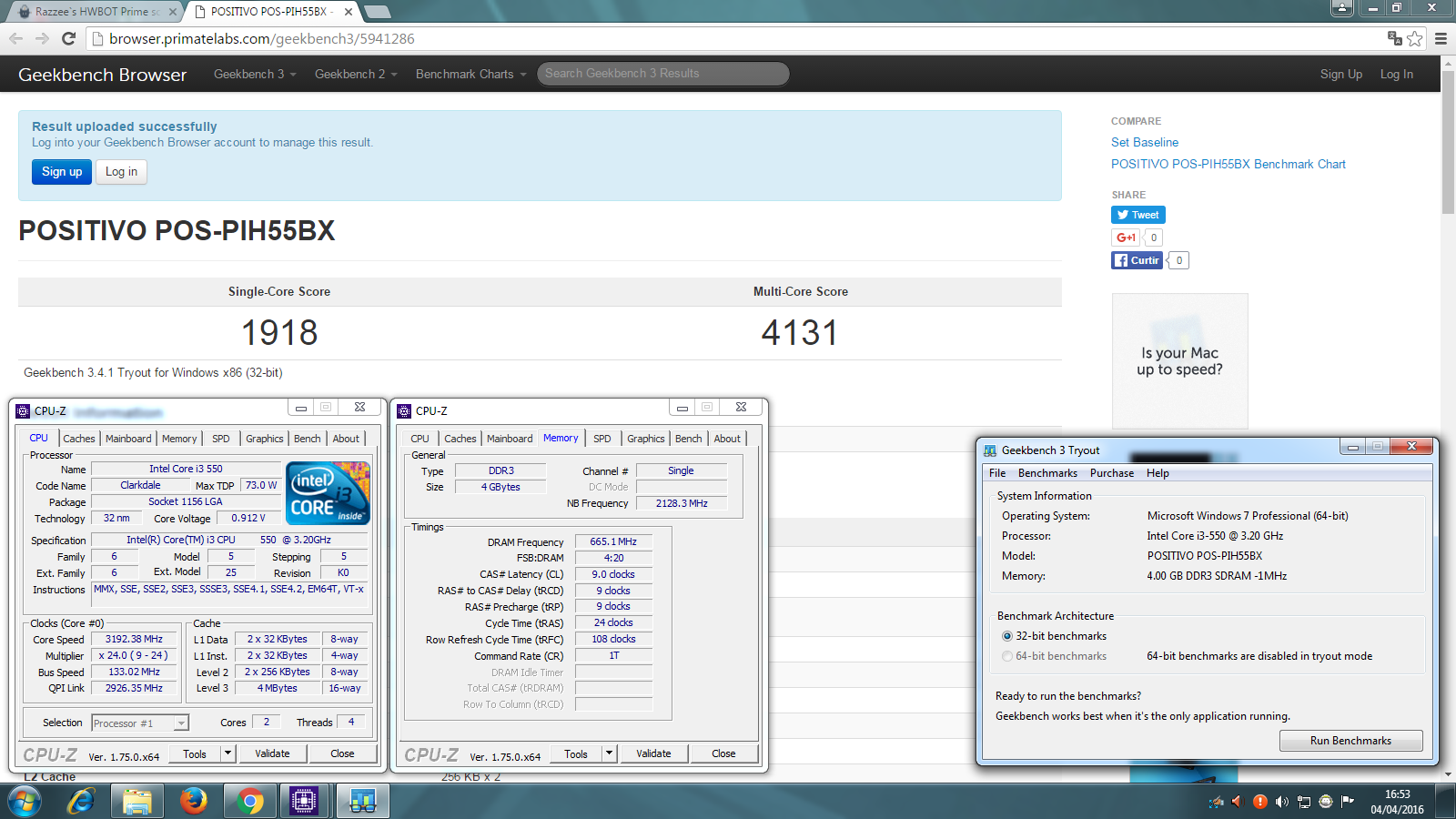This screenshot has height=819, width=1456.
Task: Click the Tools button in left CPU-Z
Action: point(195,753)
